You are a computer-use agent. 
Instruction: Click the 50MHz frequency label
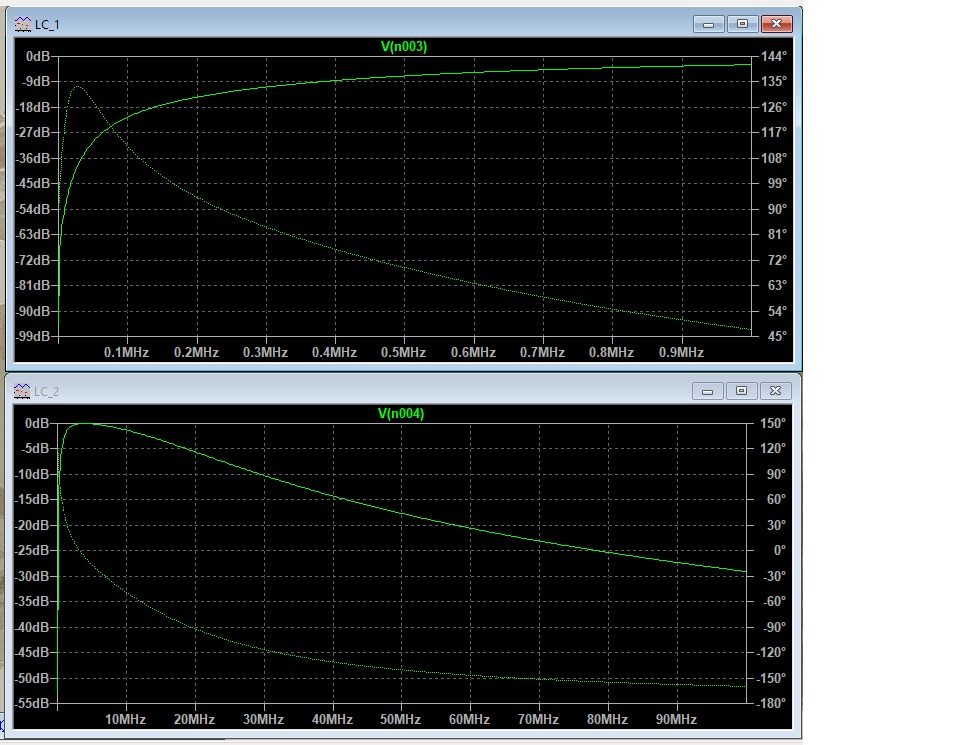coord(400,720)
